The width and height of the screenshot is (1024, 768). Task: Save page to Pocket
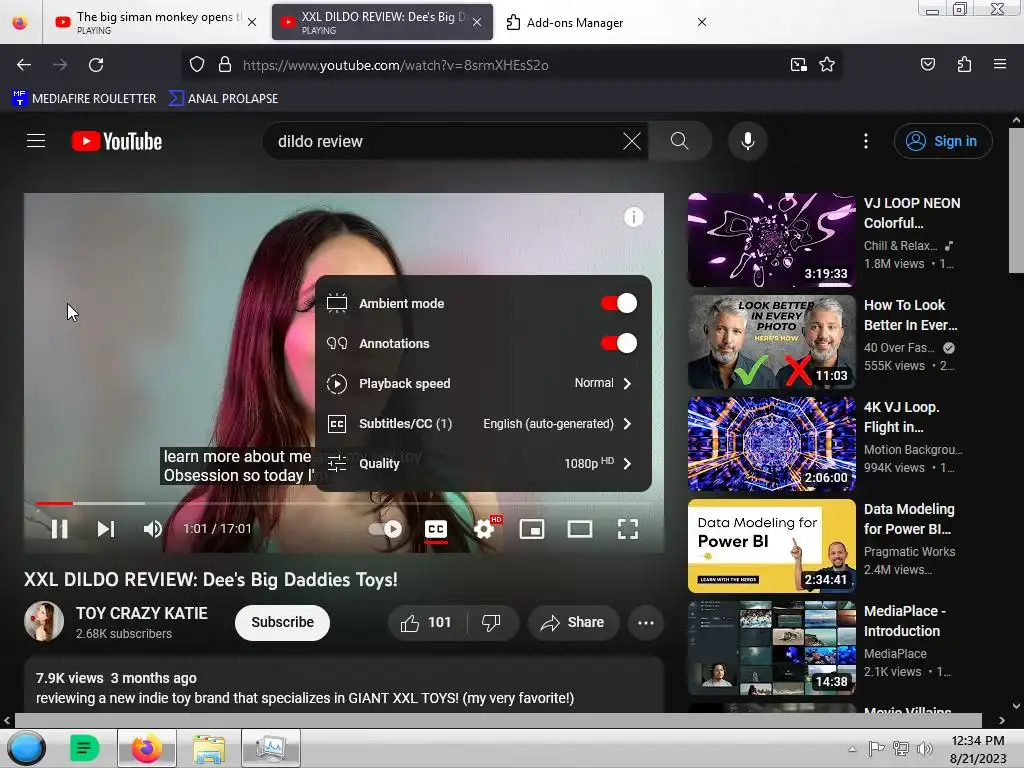[x=927, y=65]
